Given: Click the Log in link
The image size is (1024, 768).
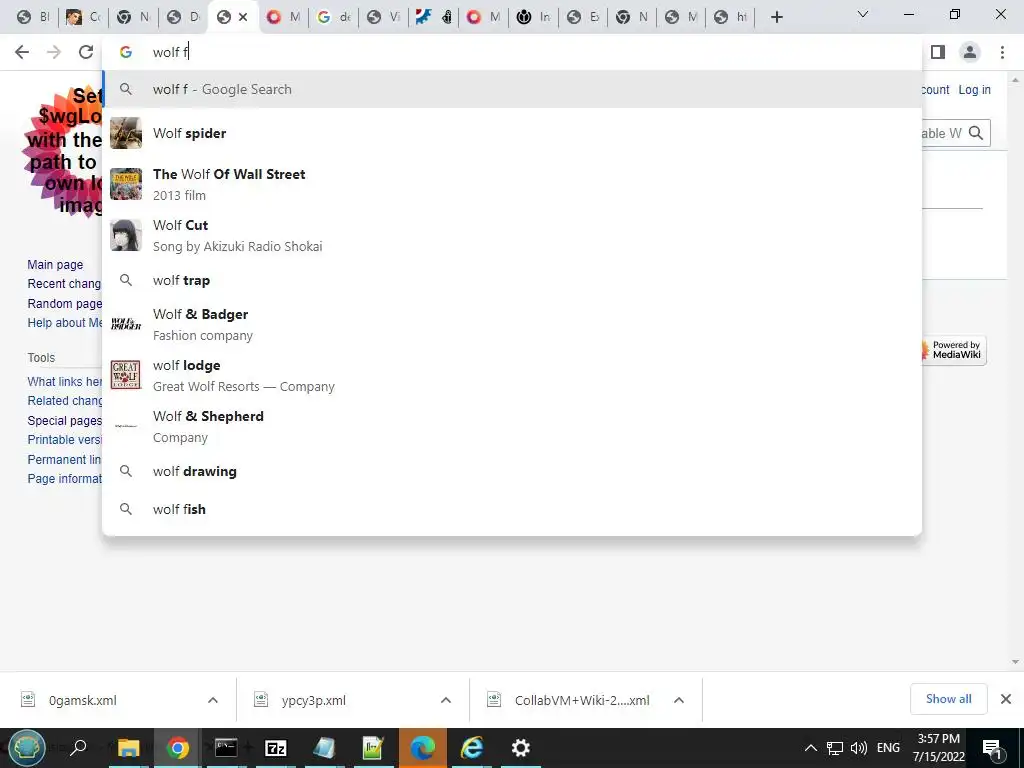Looking at the screenshot, I should 974,89.
